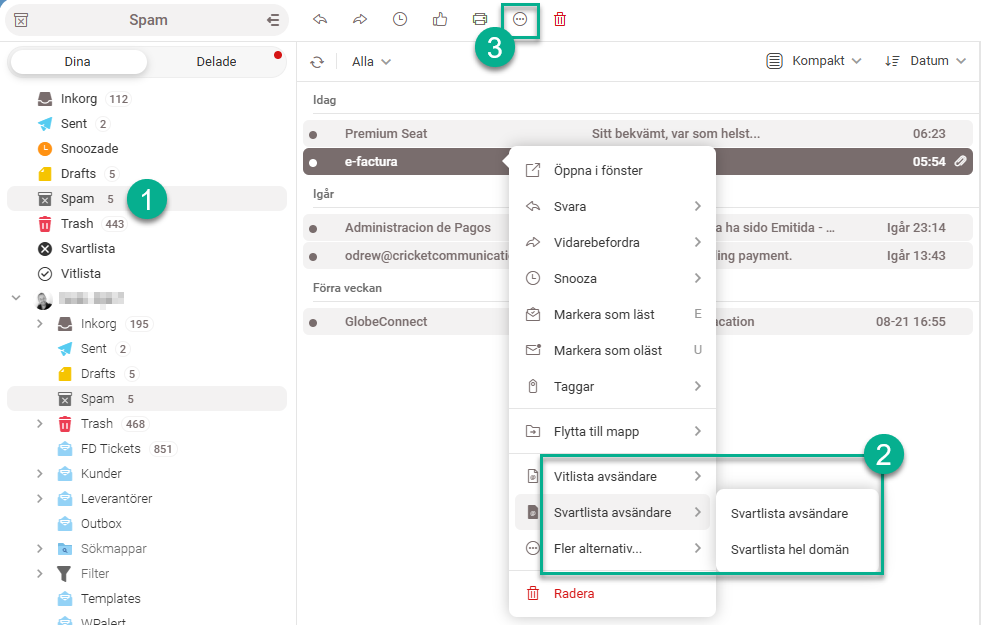Viewport: 981px width, 625px height.
Task: Open the three-dots more actions icon
Action: point(520,19)
